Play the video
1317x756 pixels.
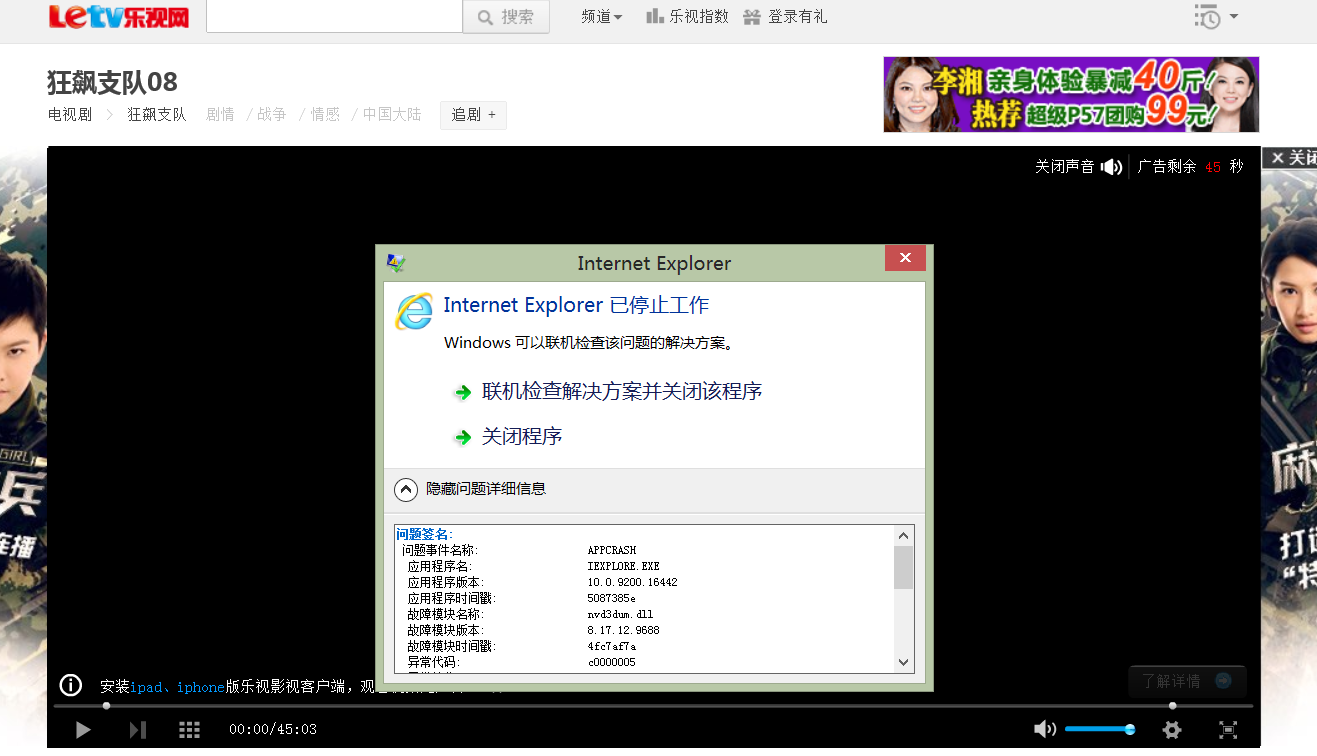tap(83, 730)
